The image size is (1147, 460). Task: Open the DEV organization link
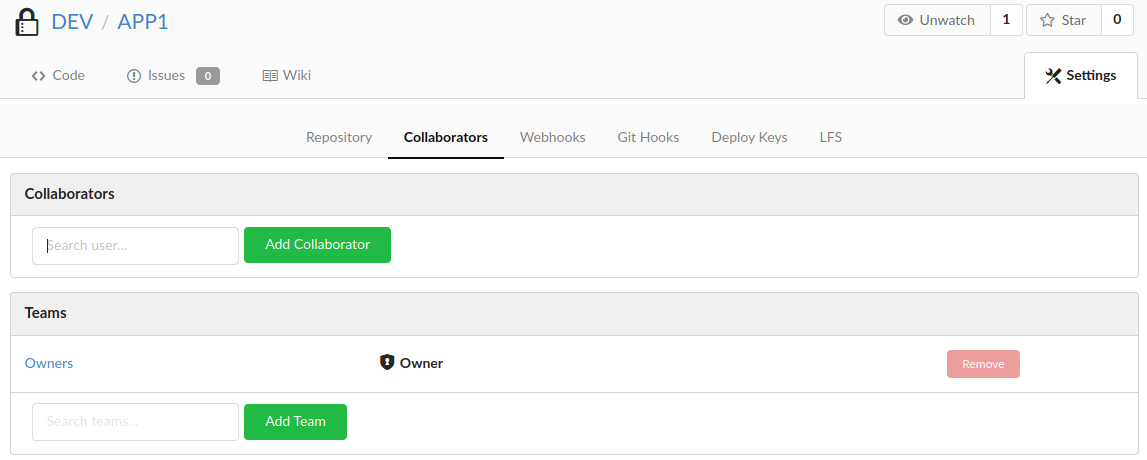[72, 21]
